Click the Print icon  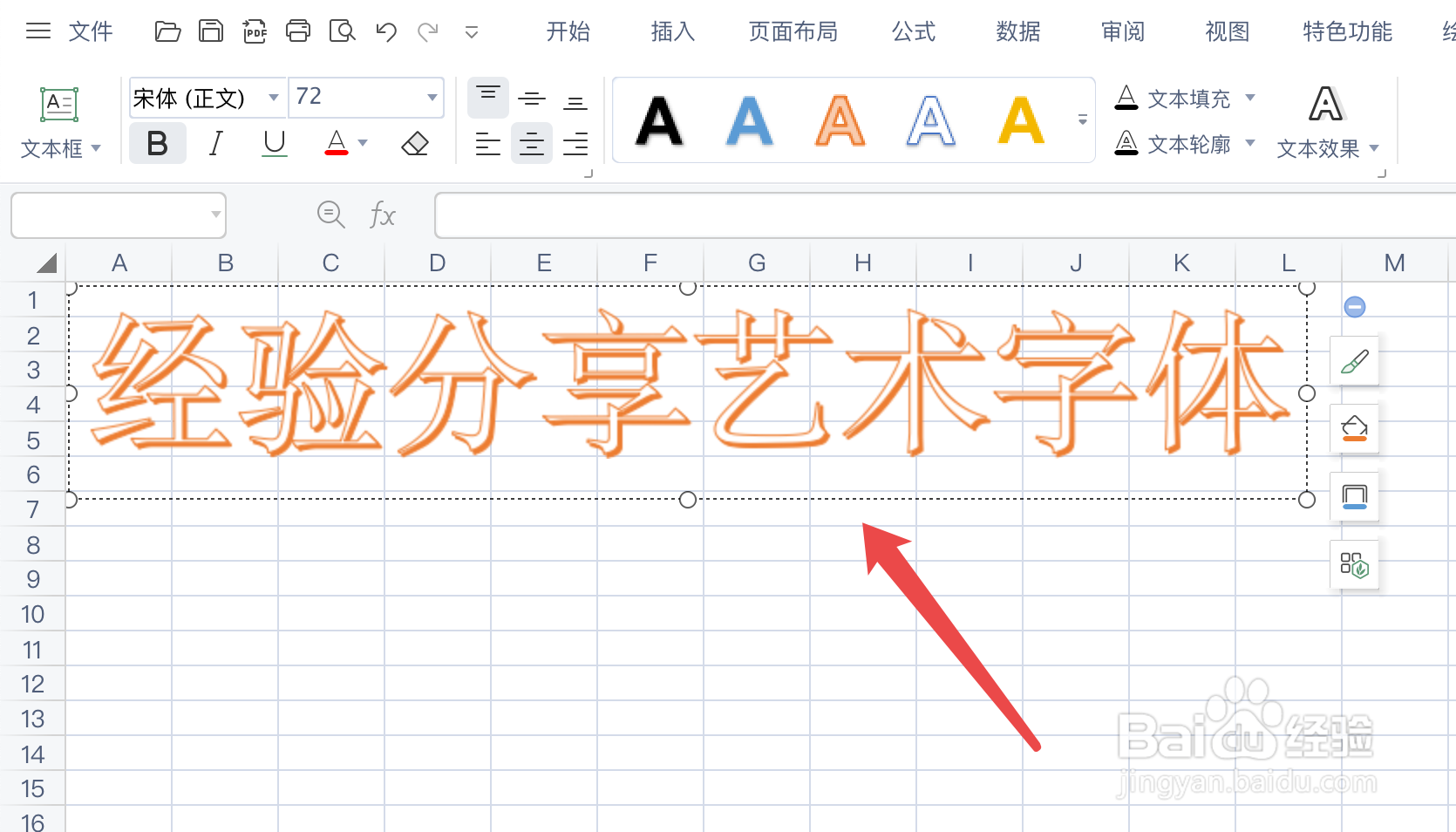tap(298, 31)
